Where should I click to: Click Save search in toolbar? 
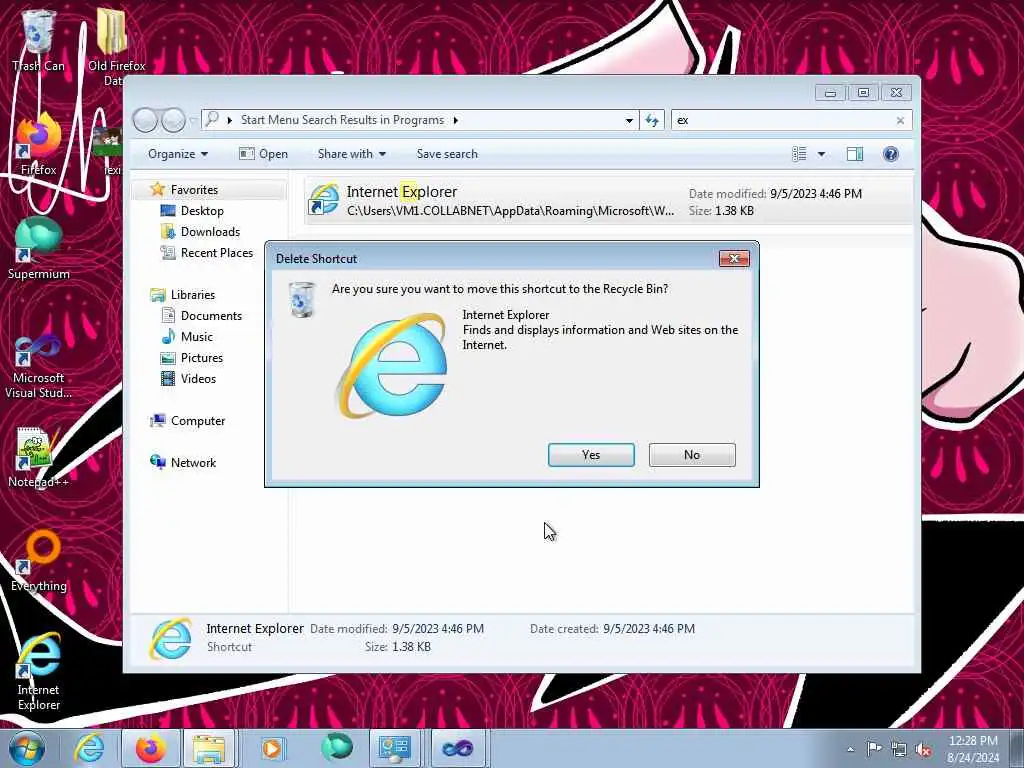tap(447, 154)
